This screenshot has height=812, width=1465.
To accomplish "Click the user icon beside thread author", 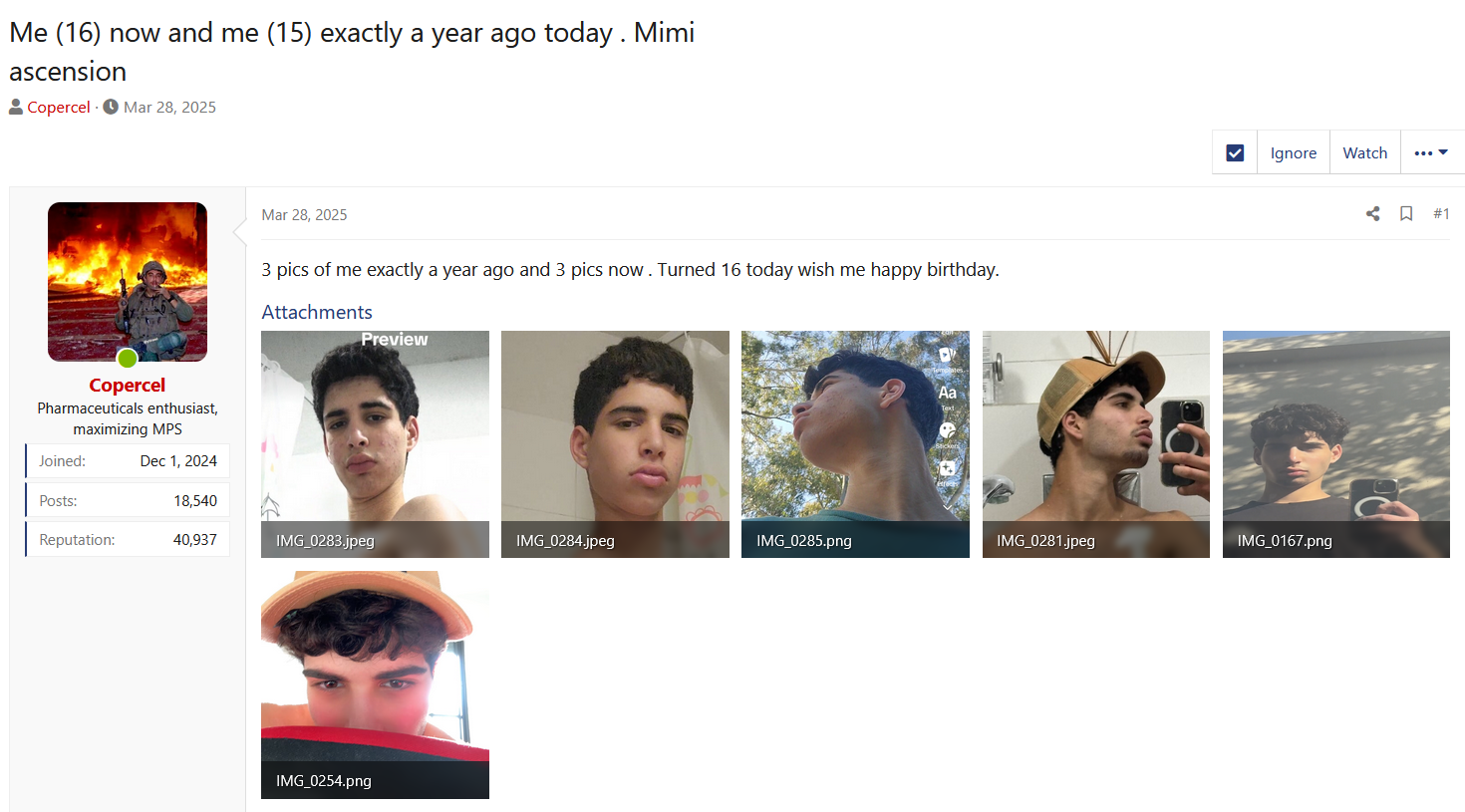I will [x=16, y=107].
